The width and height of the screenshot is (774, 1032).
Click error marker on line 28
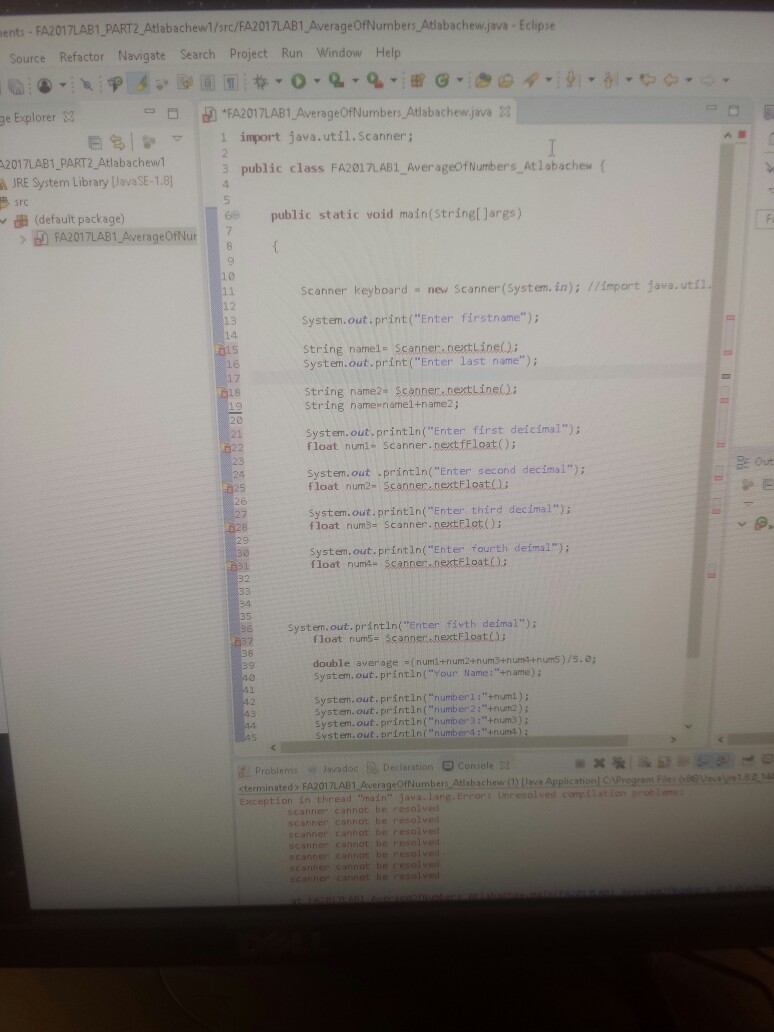click(232, 527)
